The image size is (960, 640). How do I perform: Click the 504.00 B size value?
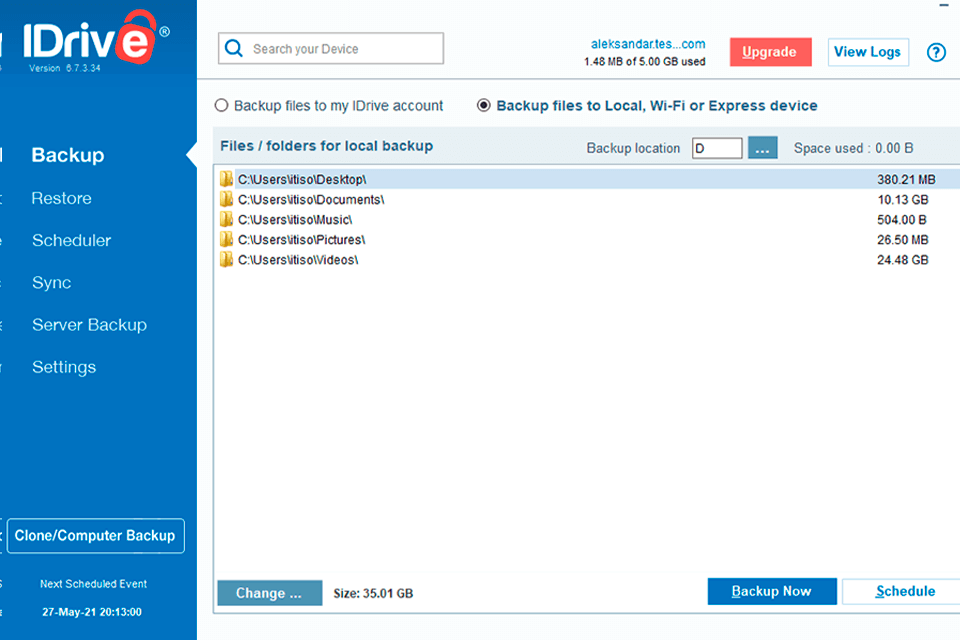click(x=901, y=220)
